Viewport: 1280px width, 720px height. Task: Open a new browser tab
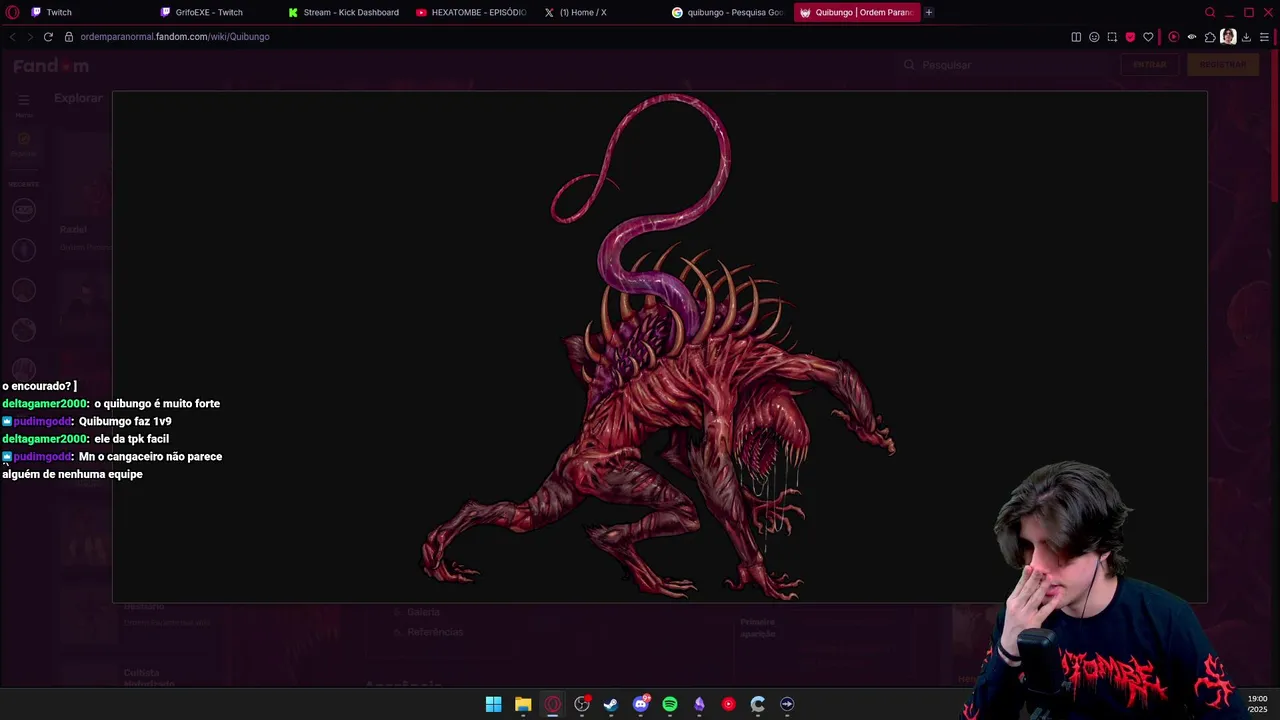pos(929,12)
